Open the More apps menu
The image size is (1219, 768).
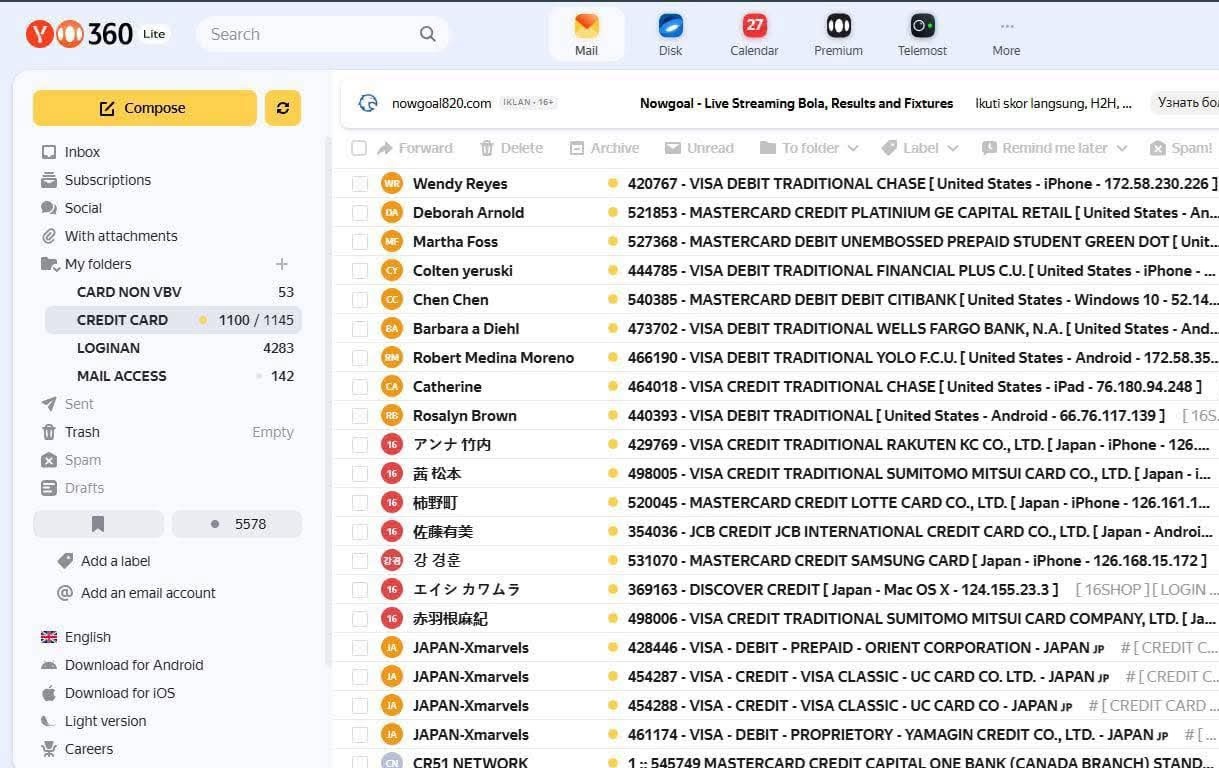[1006, 34]
